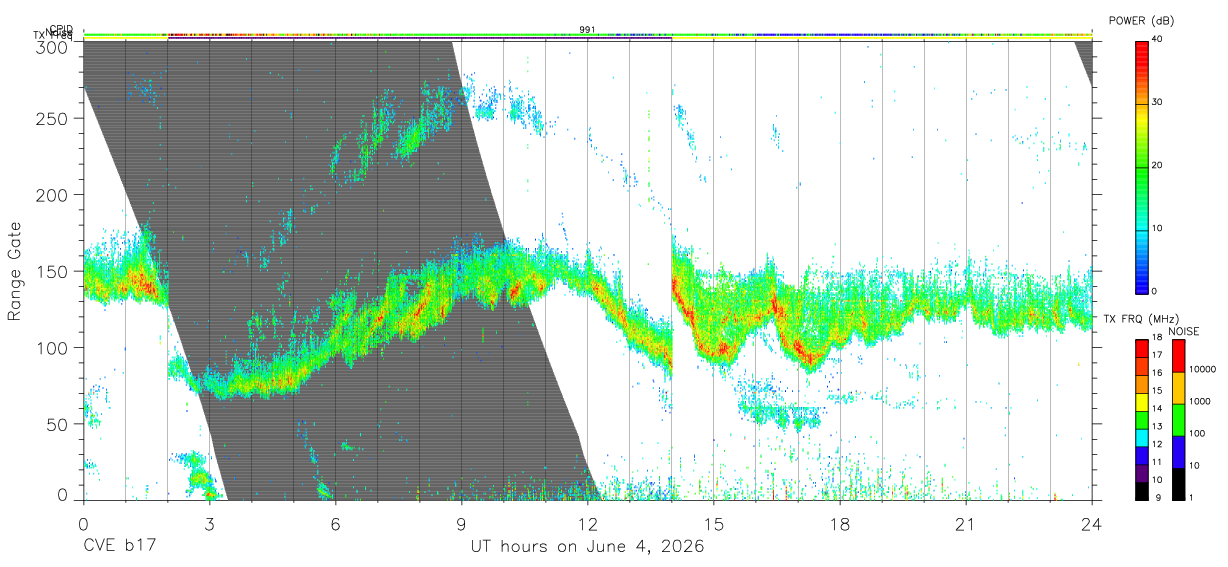Select the 10000 label on the noise scale
The image size is (1228, 567).
coord(1202,369)
